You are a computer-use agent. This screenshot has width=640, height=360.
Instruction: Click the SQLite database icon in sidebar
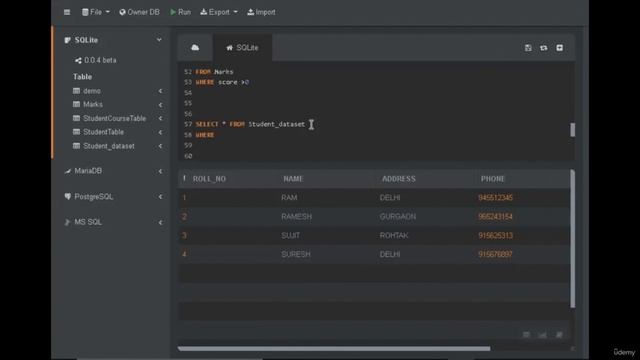tap(67, 40)
